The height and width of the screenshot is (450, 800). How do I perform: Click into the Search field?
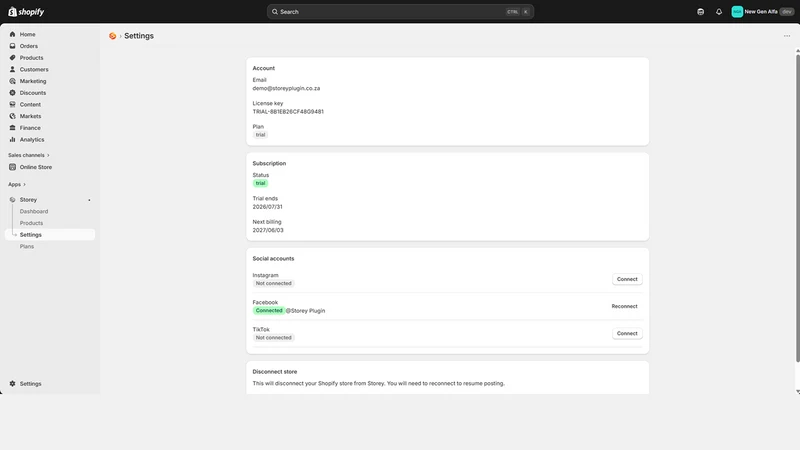click(x=400, y=12)
